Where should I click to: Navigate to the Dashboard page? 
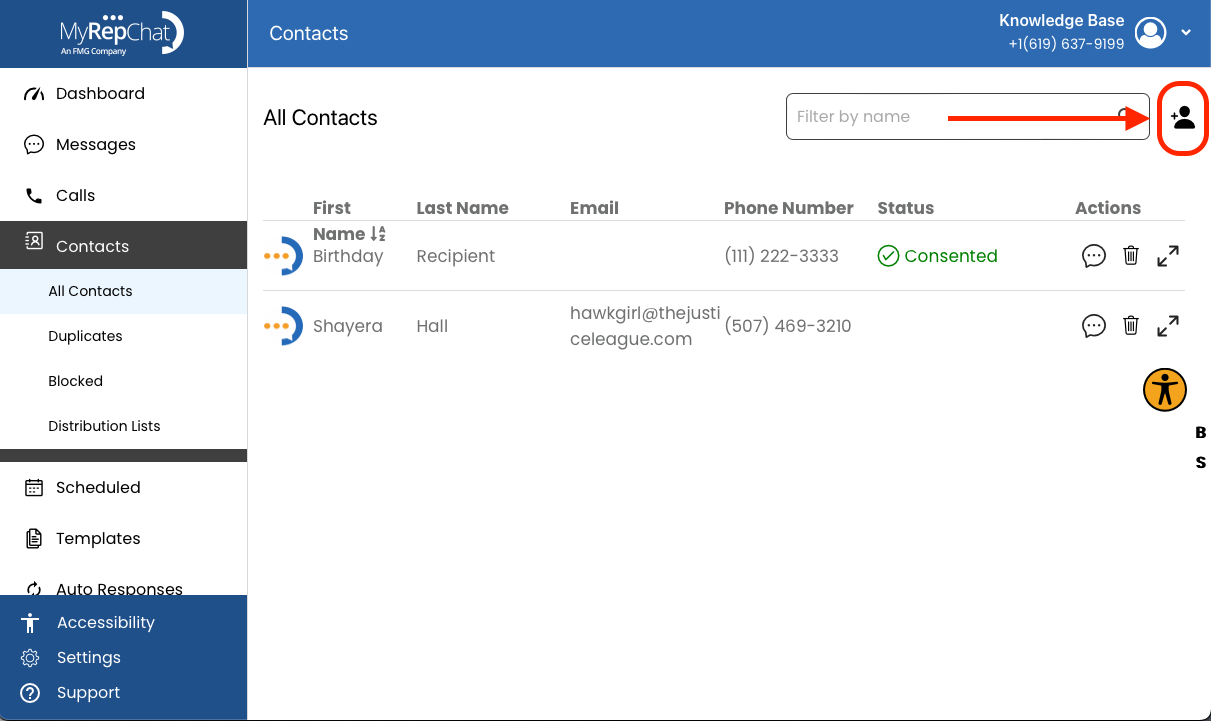124,94
